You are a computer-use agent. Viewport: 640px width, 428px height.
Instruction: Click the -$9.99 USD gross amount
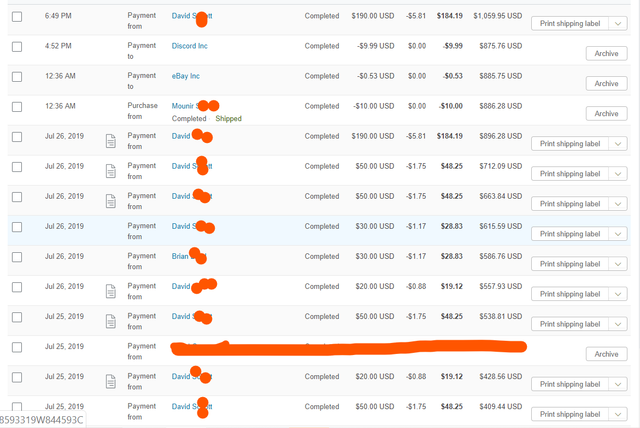click(375, 46)
